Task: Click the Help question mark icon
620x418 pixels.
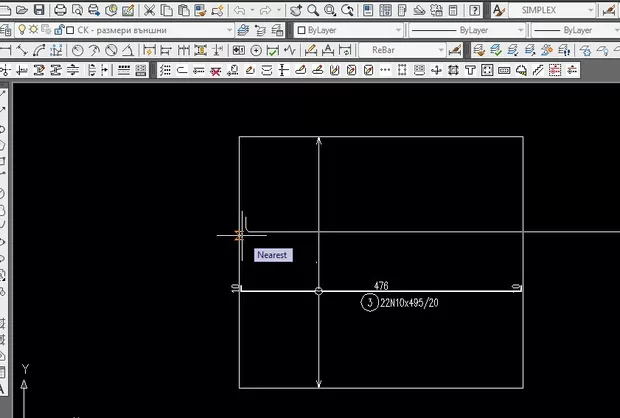Action: [474, 10]
